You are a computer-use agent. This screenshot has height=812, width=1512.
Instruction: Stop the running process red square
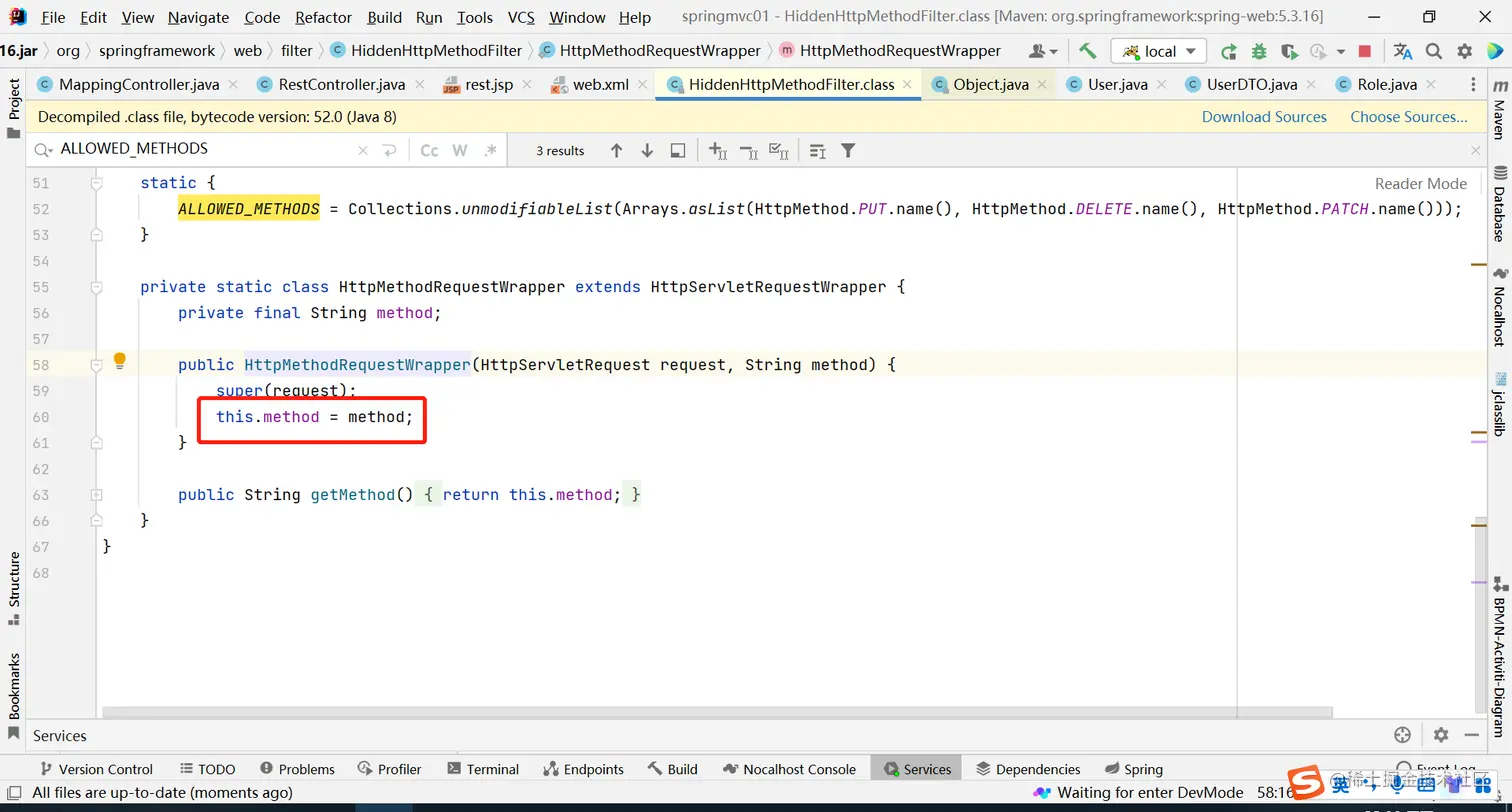[1365, 51]
